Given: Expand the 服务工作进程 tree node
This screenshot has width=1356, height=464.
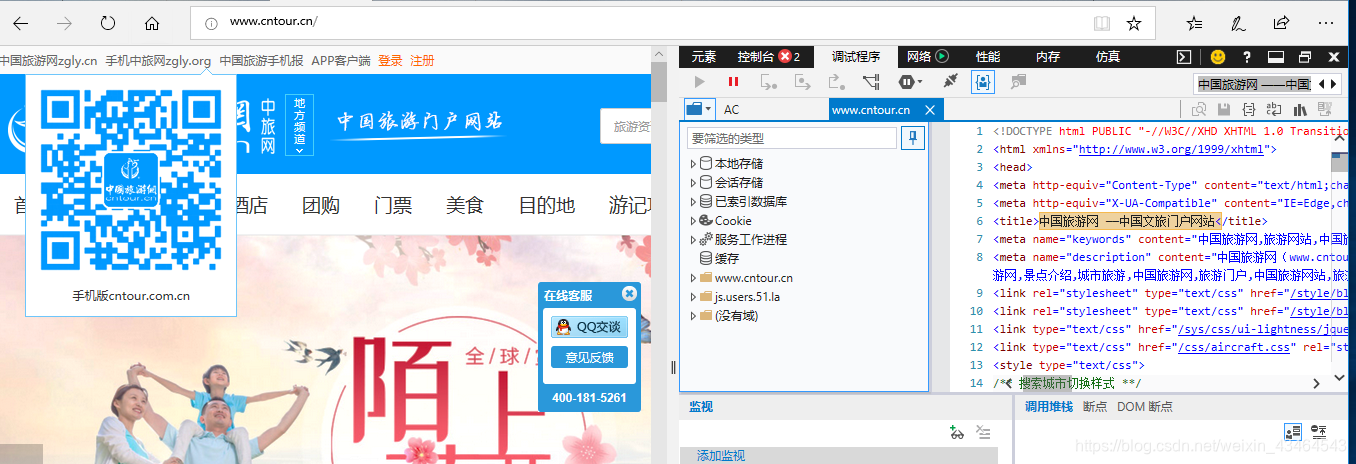Looking at the screenshot, I should coord(693,240).
